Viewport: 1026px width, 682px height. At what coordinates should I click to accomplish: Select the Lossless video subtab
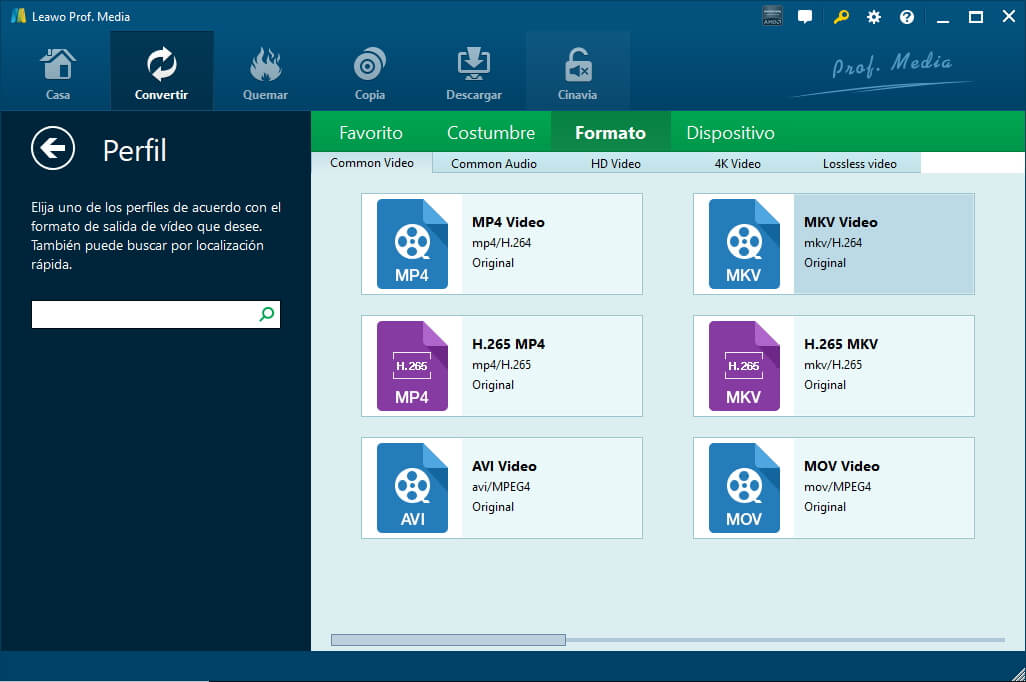pos(860,164)
